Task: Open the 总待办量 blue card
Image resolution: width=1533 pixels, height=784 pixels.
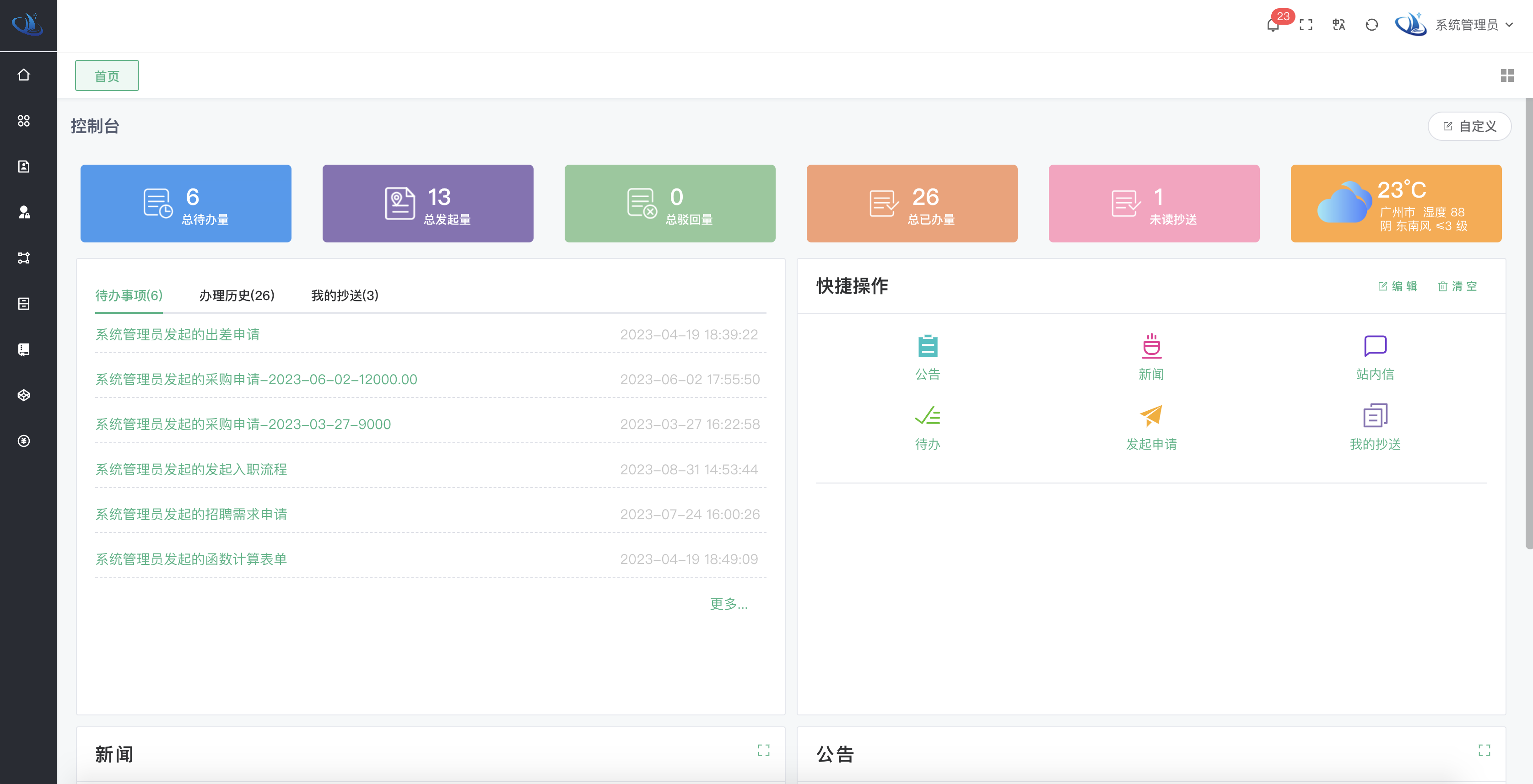Action: tap(186, 204)
